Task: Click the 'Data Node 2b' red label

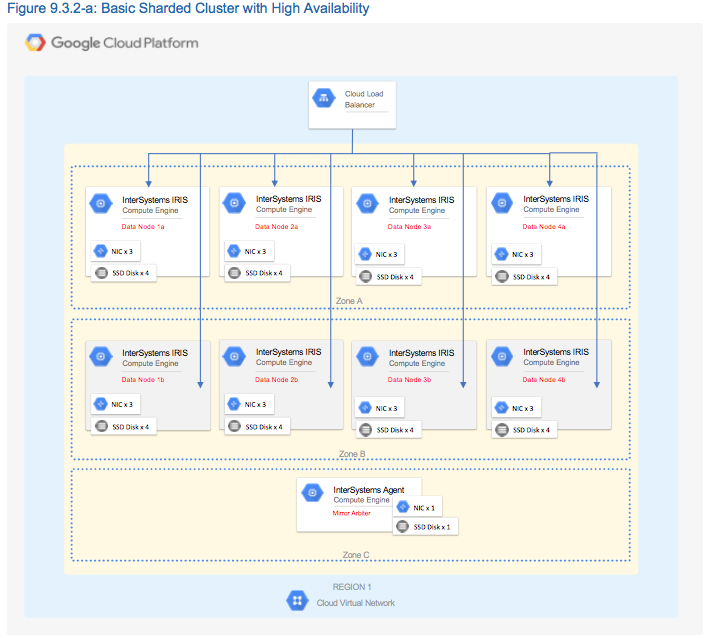Action: click(x=276, y=380)
